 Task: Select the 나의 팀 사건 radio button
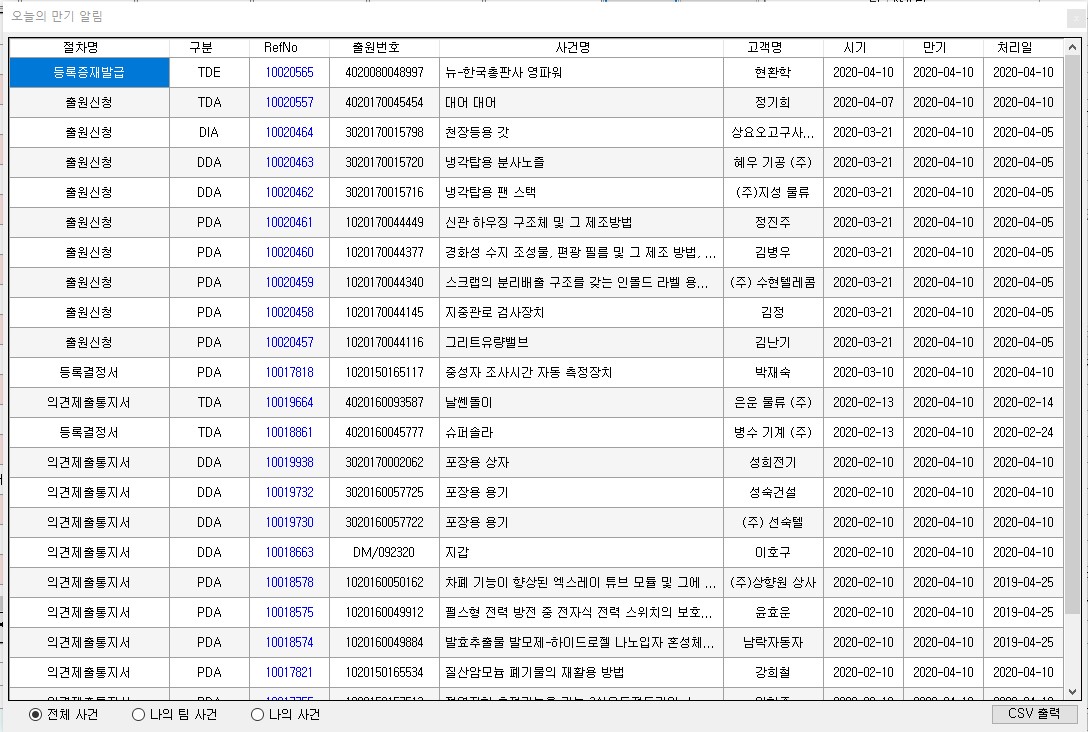coord(138,714)
